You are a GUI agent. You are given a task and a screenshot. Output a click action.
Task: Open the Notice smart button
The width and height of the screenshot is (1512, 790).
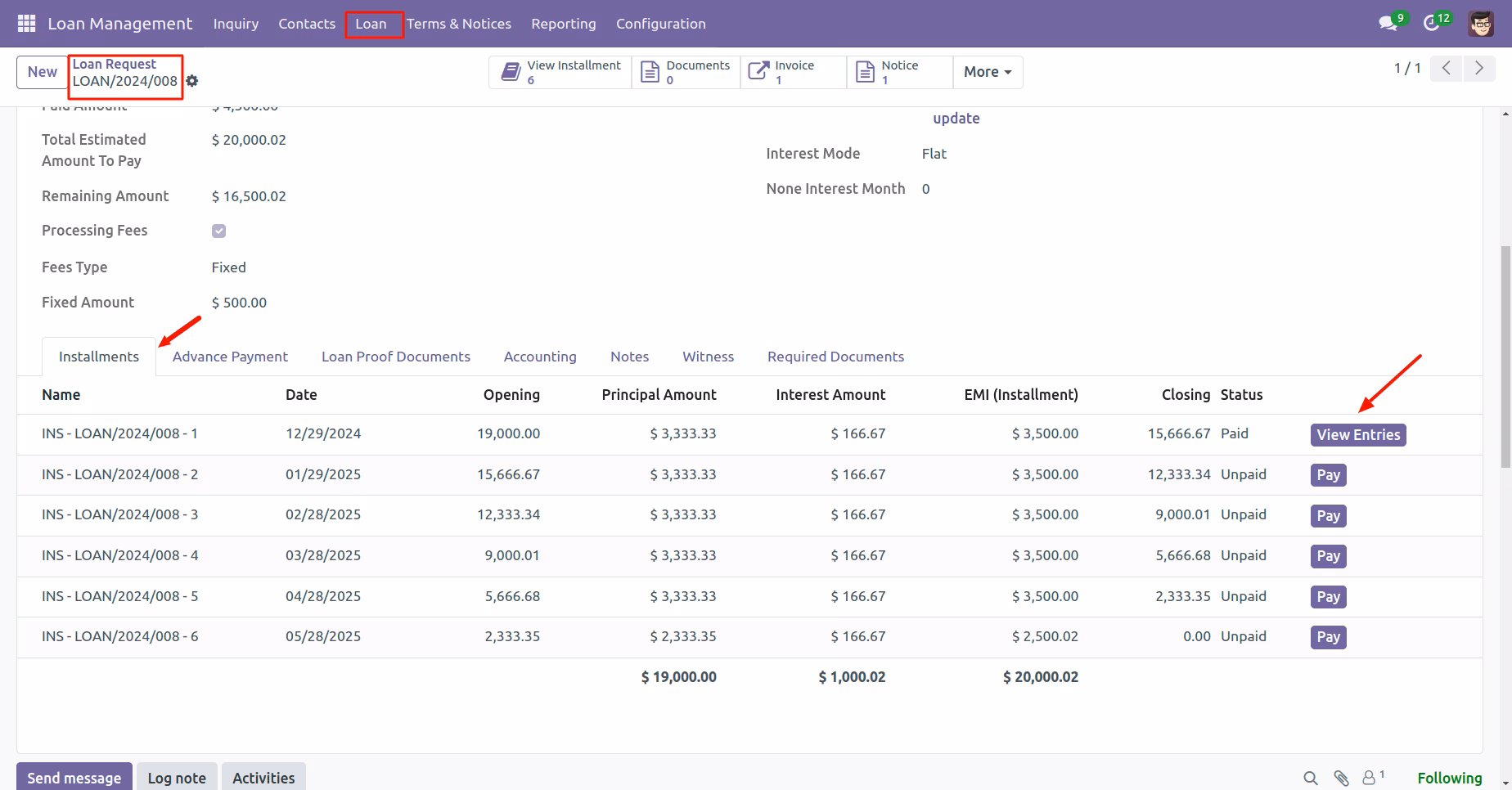click(900, 72)
